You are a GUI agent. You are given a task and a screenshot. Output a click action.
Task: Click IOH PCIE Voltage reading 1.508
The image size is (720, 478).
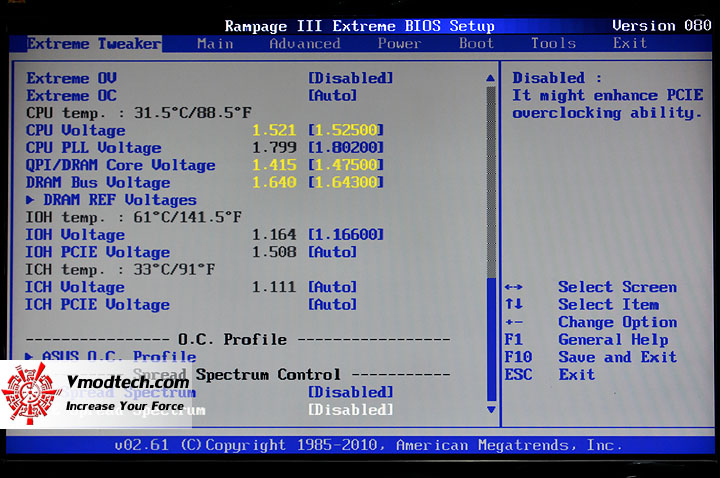click(274, 252)
